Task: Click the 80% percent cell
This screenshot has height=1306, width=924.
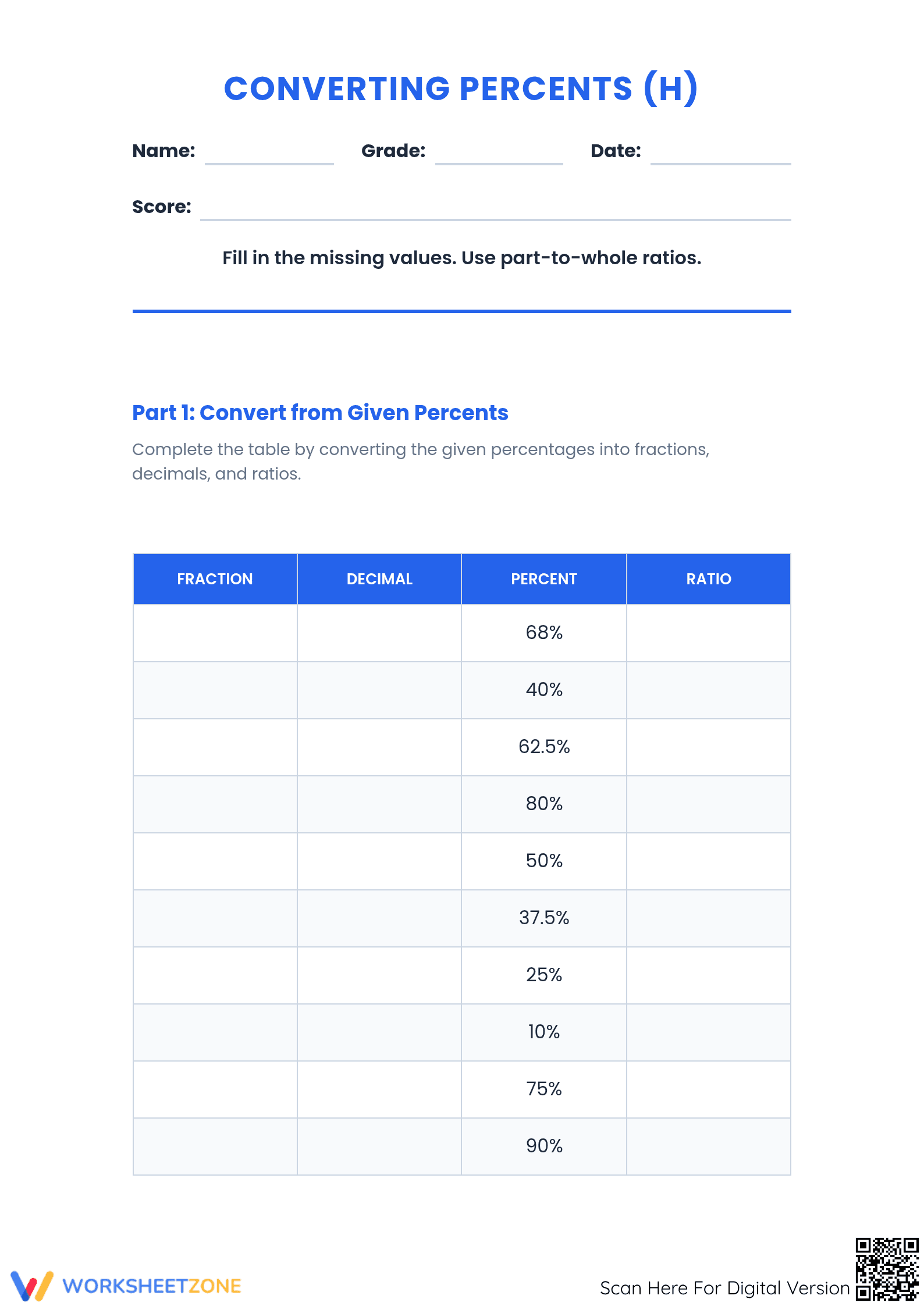Action: (x=544, y=804)
